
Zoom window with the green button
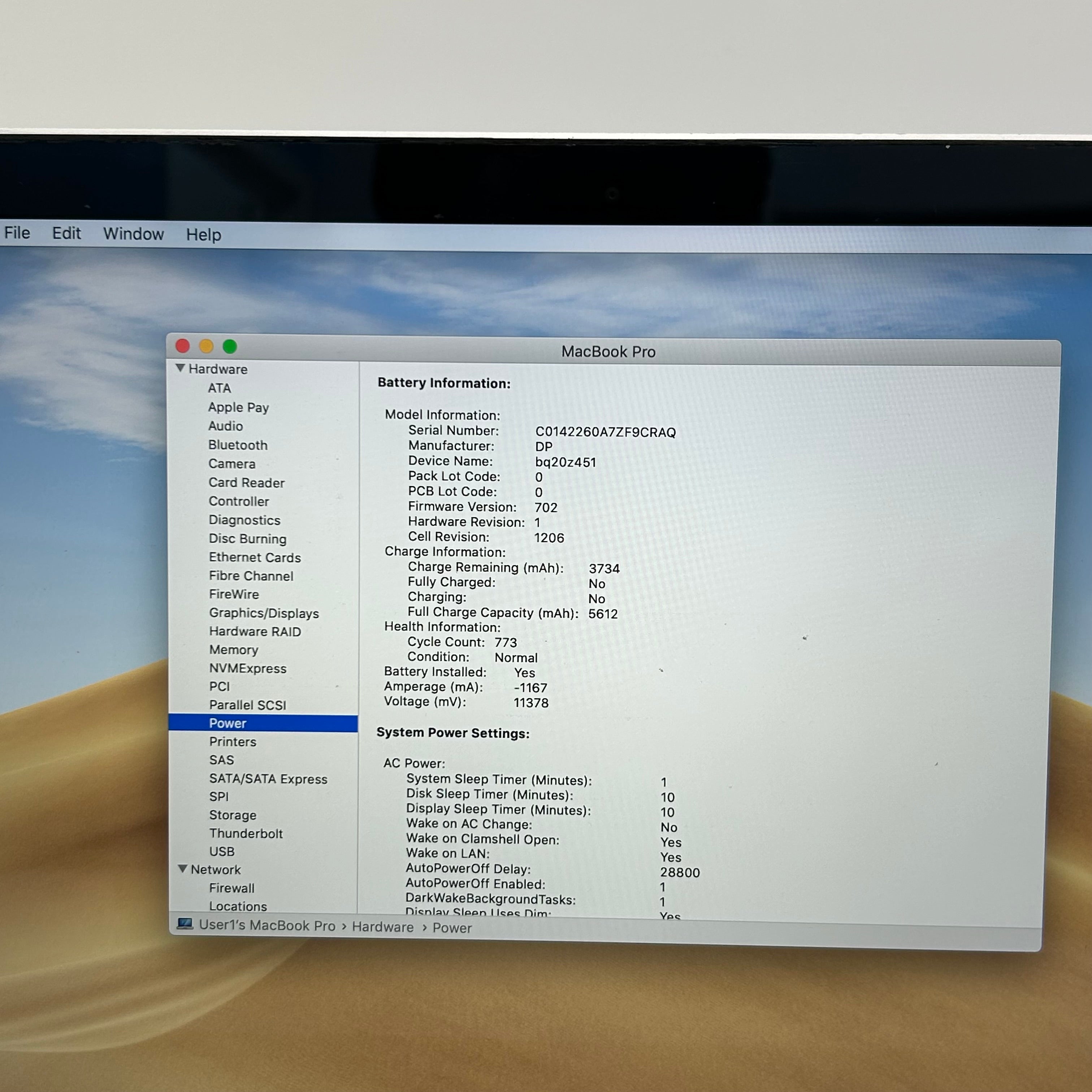point(230,346)
